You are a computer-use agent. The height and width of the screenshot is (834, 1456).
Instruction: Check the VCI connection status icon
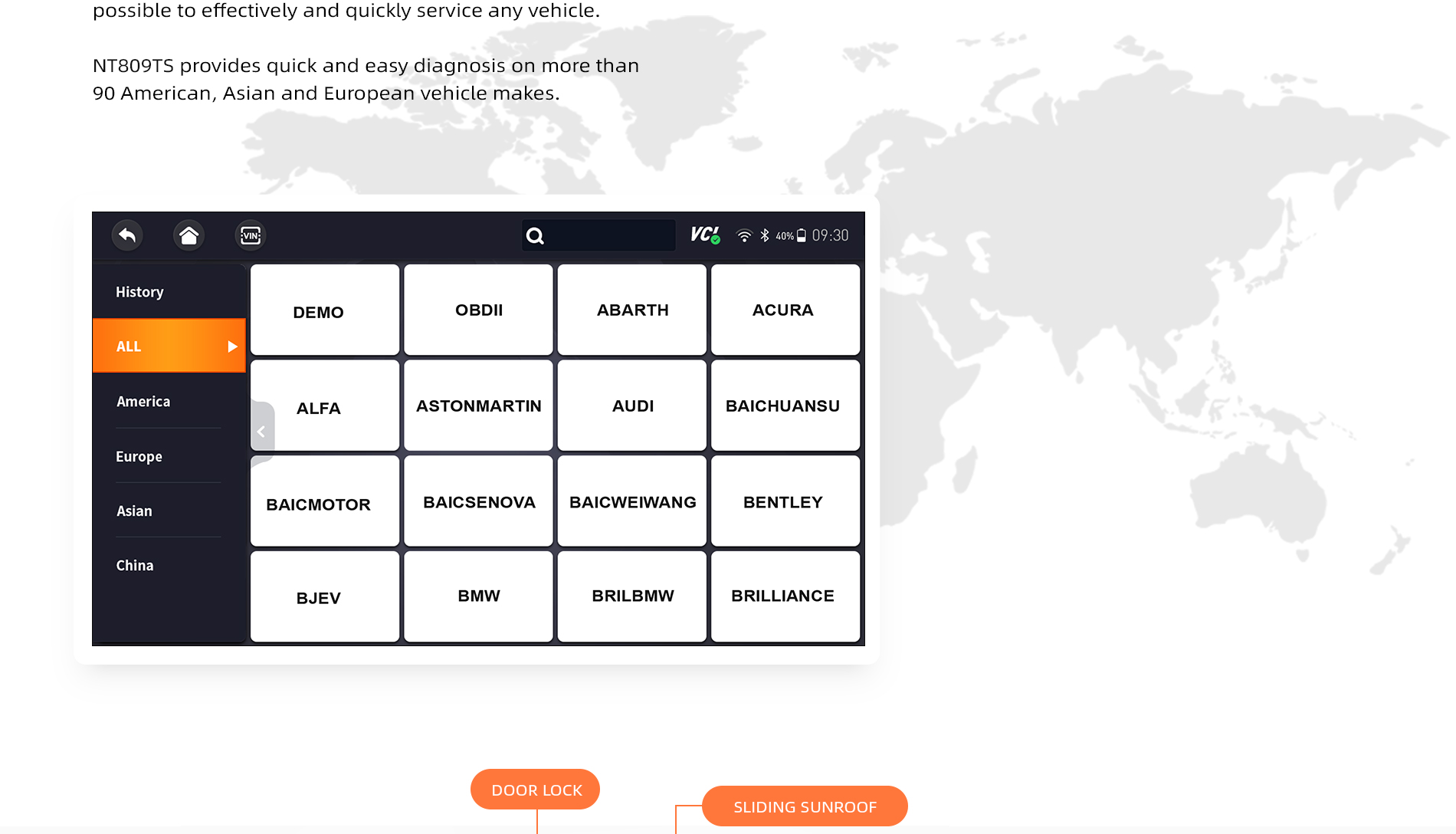click(705, 235)
